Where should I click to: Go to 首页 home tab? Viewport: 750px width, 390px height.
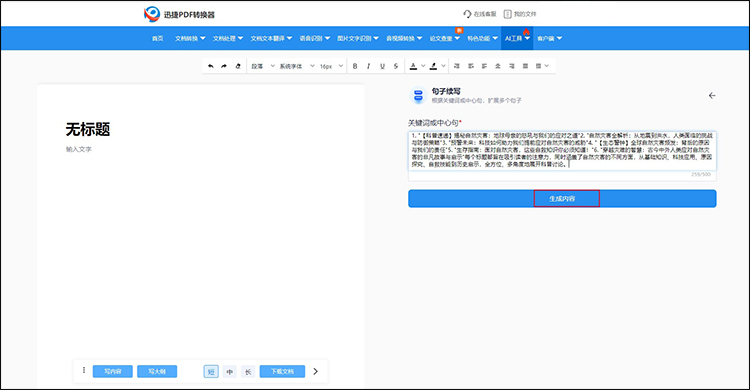tap(157, 38)
